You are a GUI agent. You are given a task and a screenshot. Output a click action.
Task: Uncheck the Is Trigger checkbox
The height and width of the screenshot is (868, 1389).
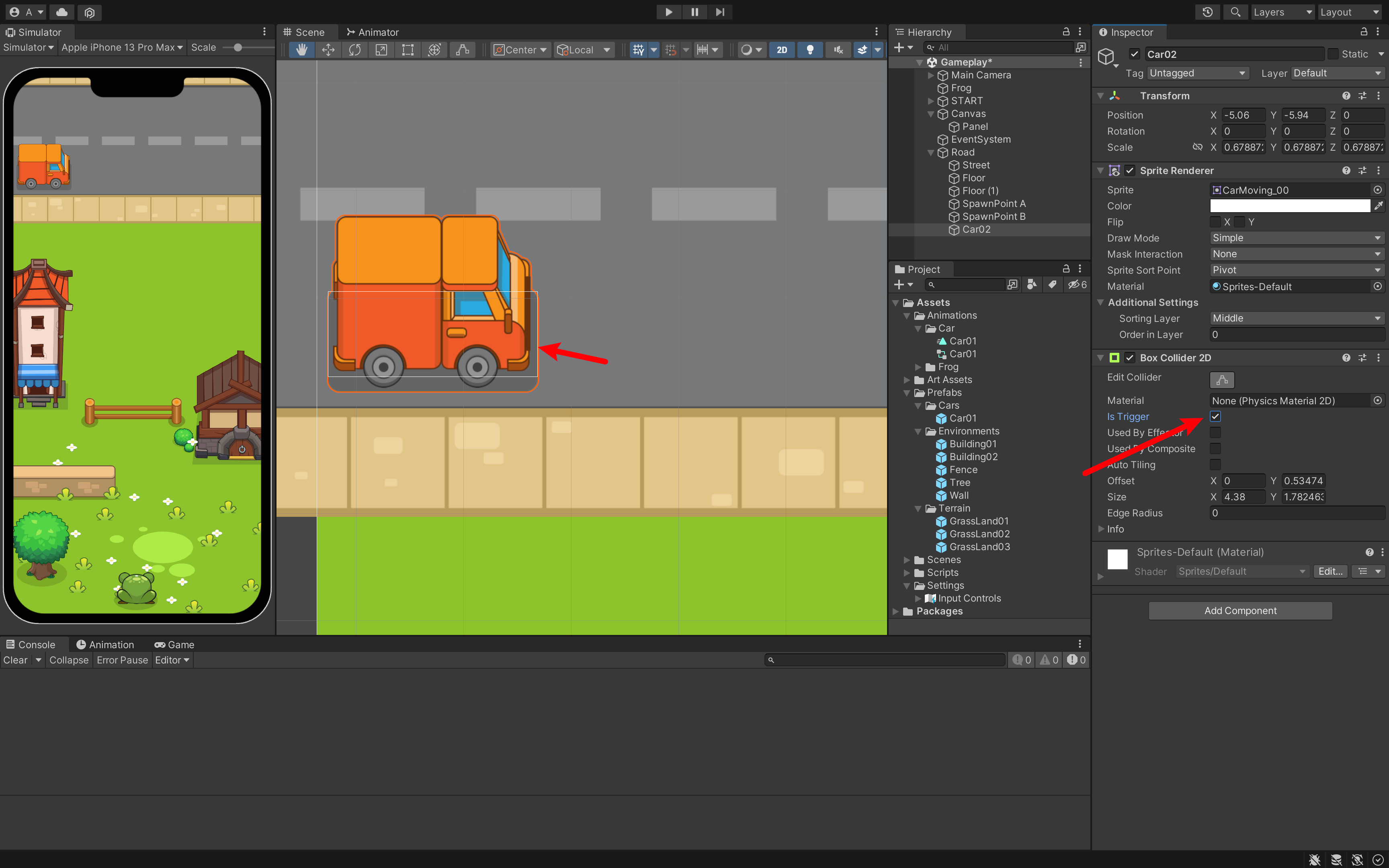[1215, 416]
